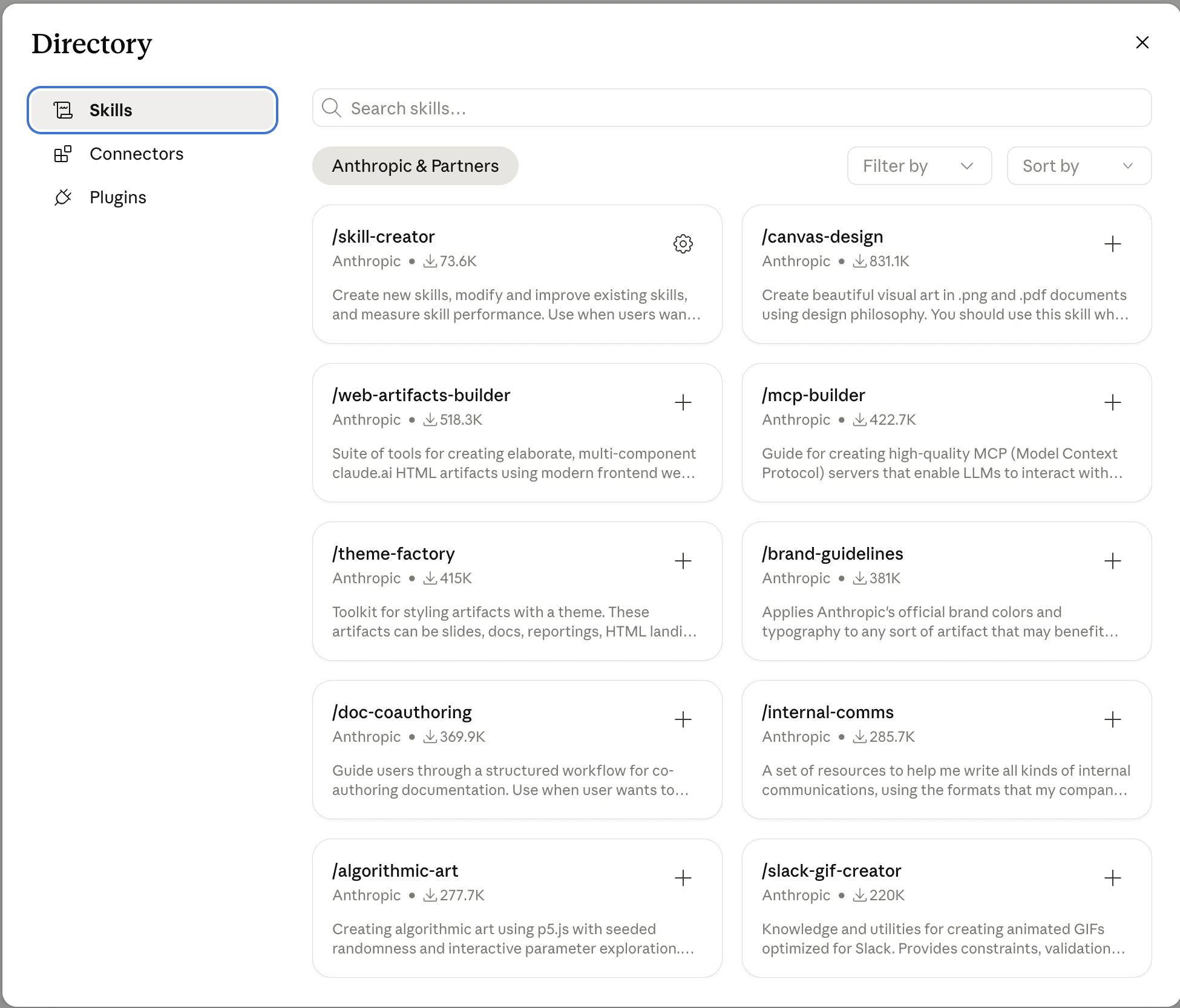
Task: Add the algorithmic-art skill
Action: coord(683,878)
